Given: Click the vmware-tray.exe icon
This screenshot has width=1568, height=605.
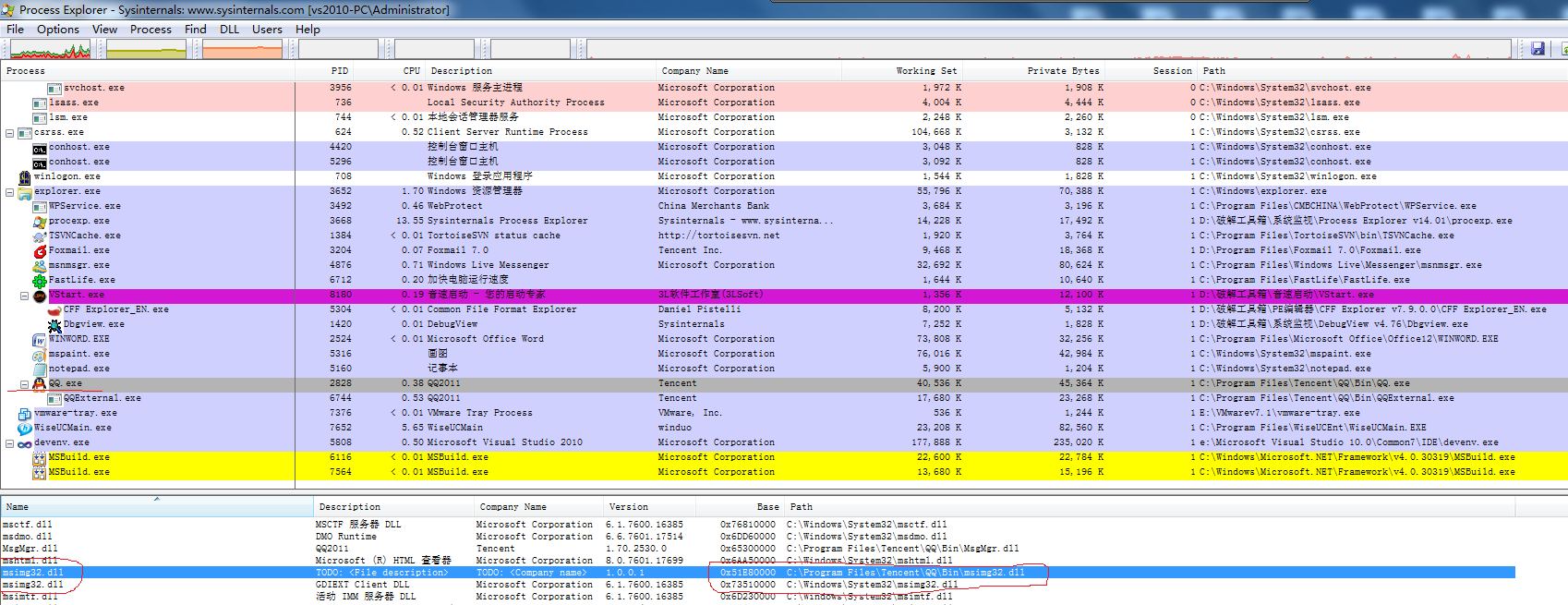Looking at the screenshot, I should [25, 414].
